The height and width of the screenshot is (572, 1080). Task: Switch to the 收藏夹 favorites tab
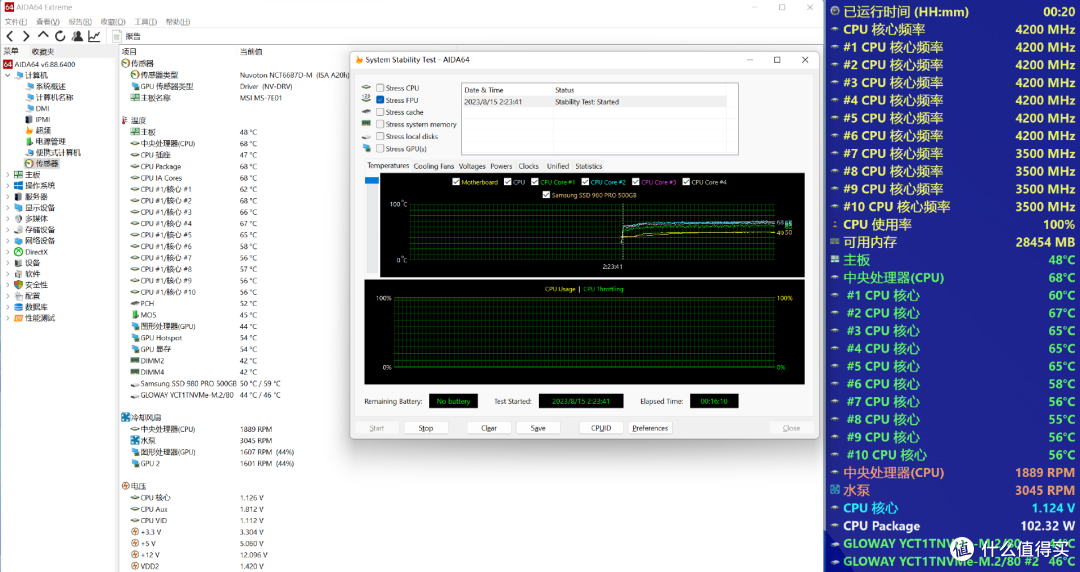click(43, 51)
